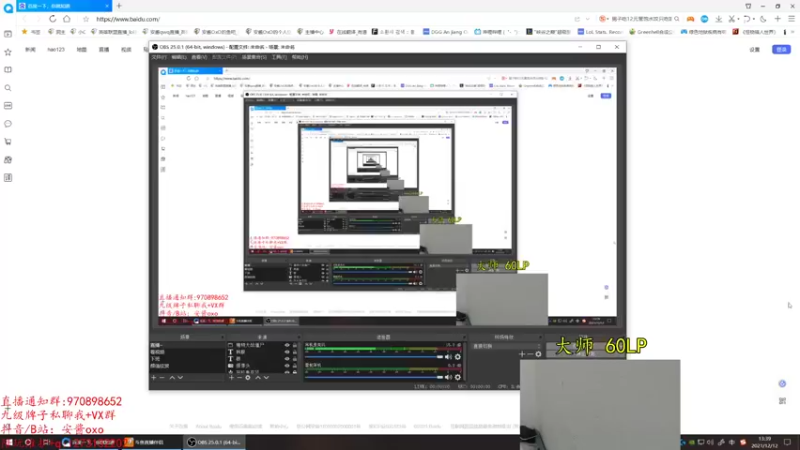Toggle visibility eye of fourth source
Screen dimensions: 800x450
(287, 365)
